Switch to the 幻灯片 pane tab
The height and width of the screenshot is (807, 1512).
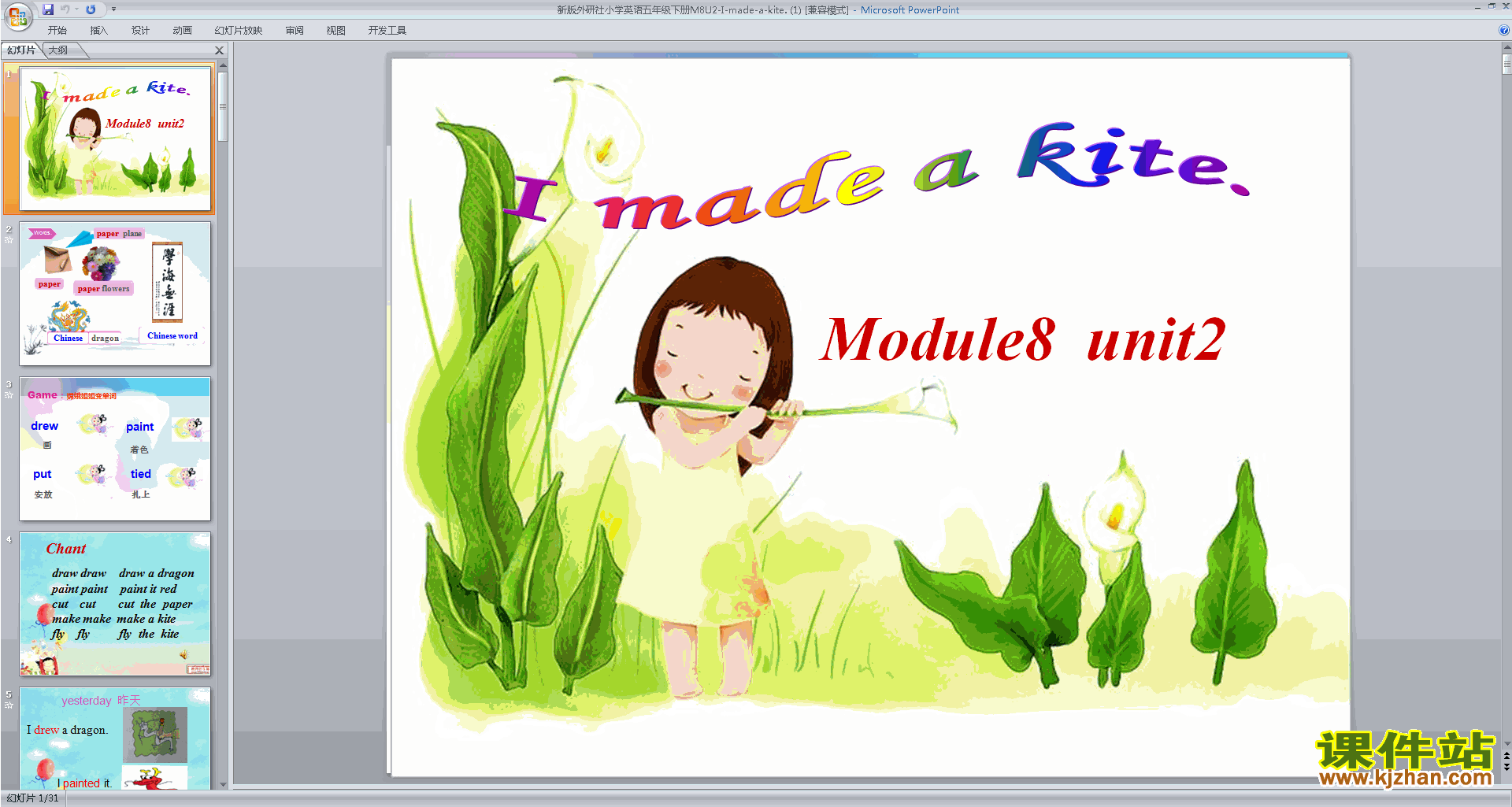(x=21, y=50)
